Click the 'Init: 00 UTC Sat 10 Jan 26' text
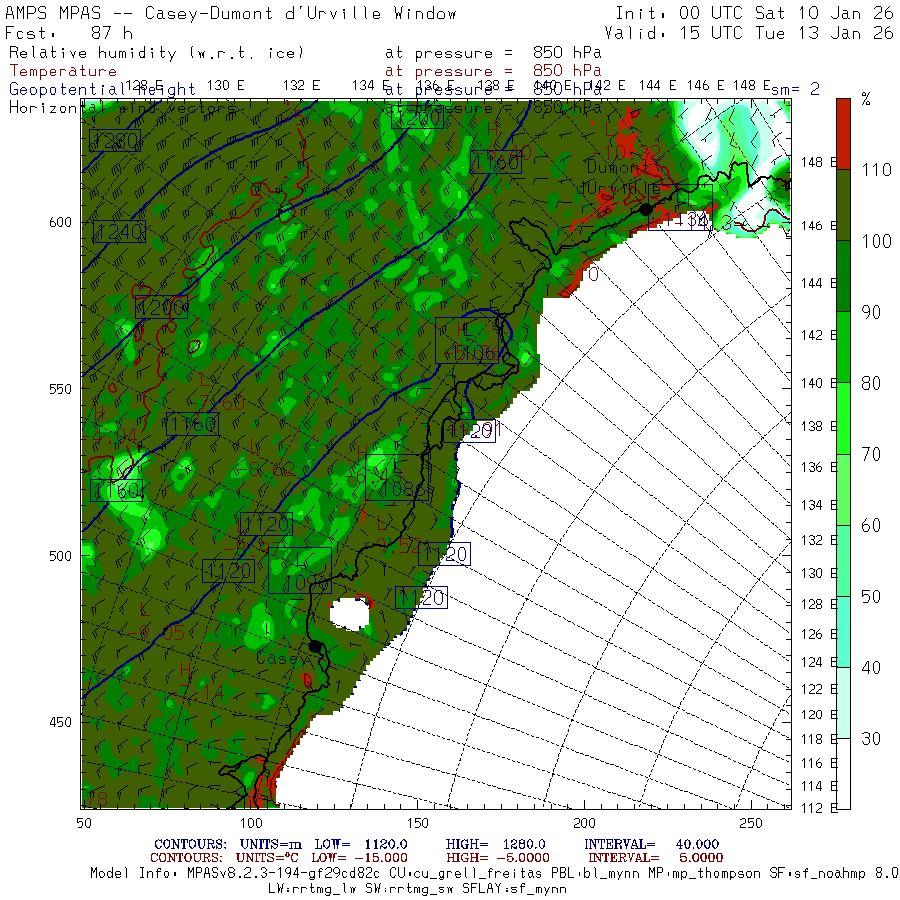The width and height of the screenshot is (900, 900). (754, 13)
